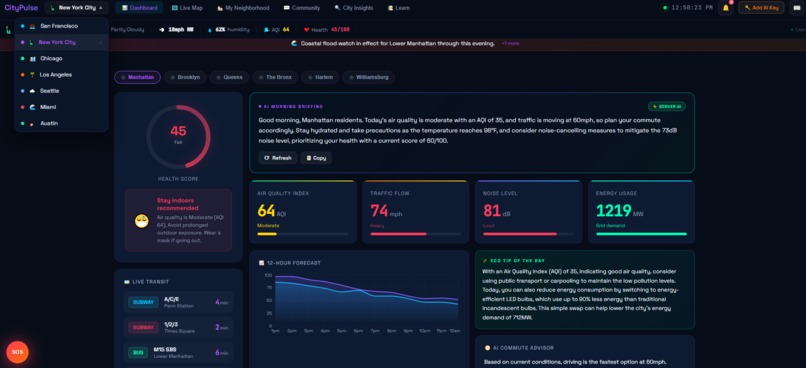
Task: Open My Neighborhood tab
Action: 243,8
